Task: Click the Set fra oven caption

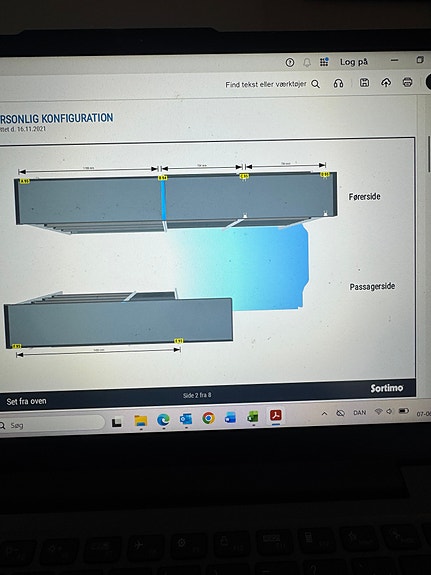Action: click(26, 401)
